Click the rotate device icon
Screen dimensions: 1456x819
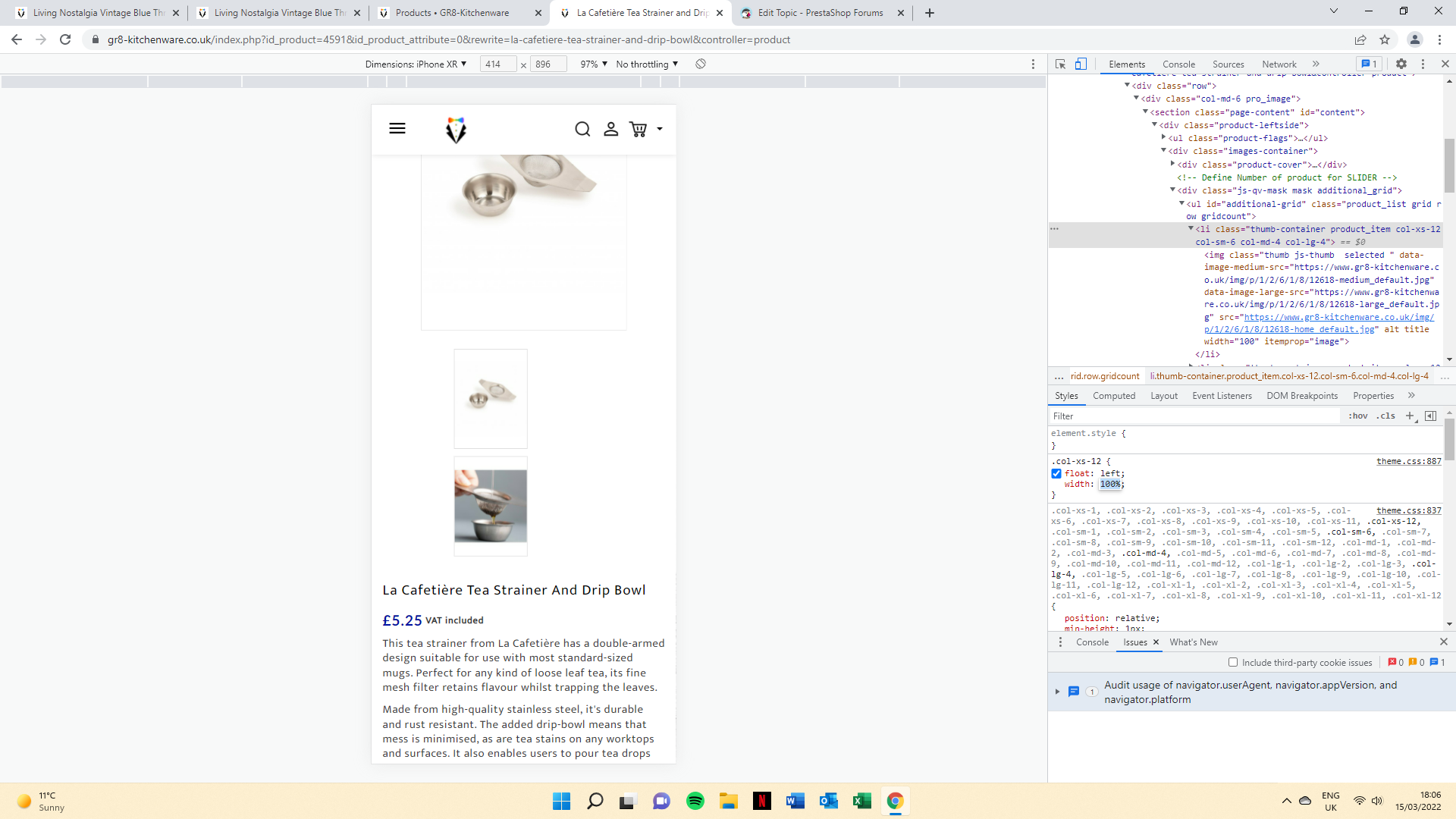point(701,64)
